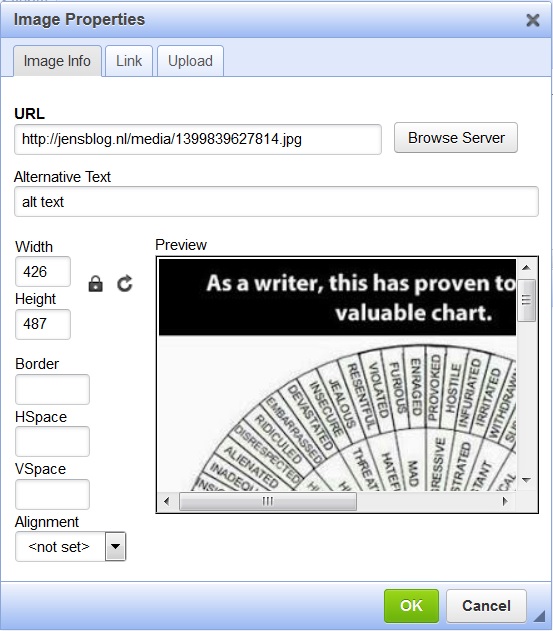Screen dimensions: 553x631
Task: Select the Width field showing 426
Action: click(x=43, y=272)
